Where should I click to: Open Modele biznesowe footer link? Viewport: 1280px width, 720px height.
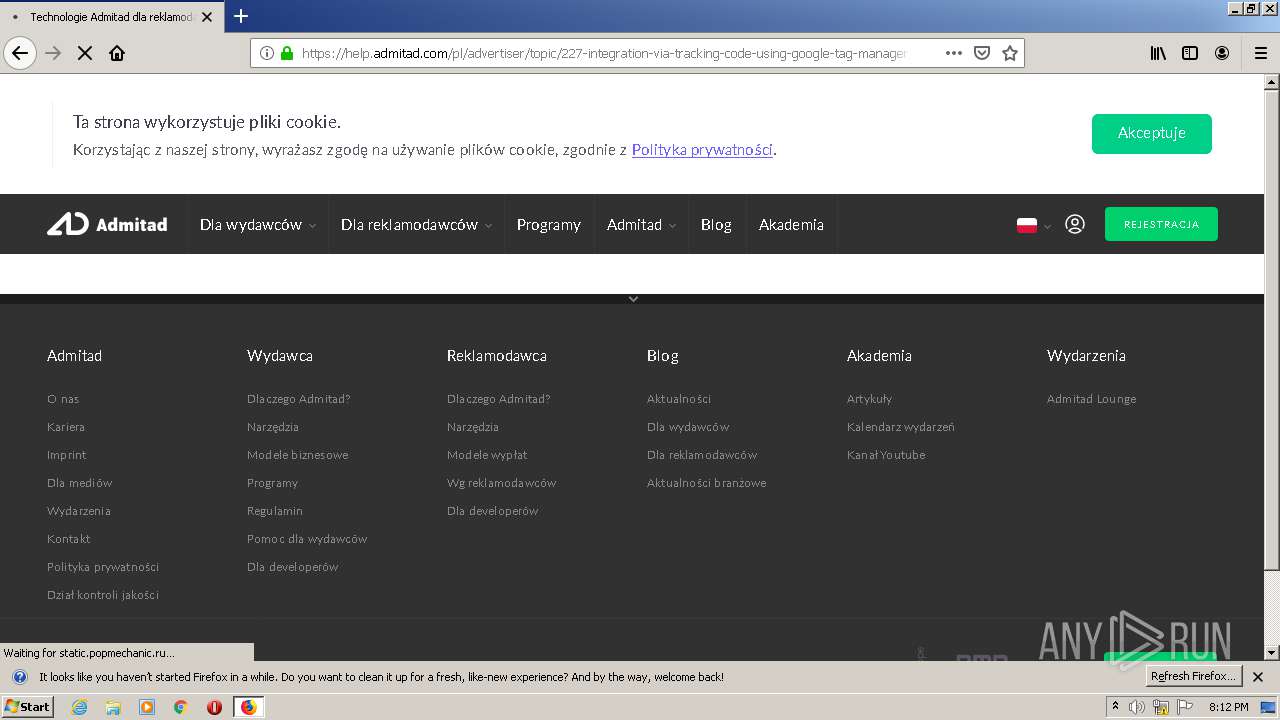click(x=298, y=455)
